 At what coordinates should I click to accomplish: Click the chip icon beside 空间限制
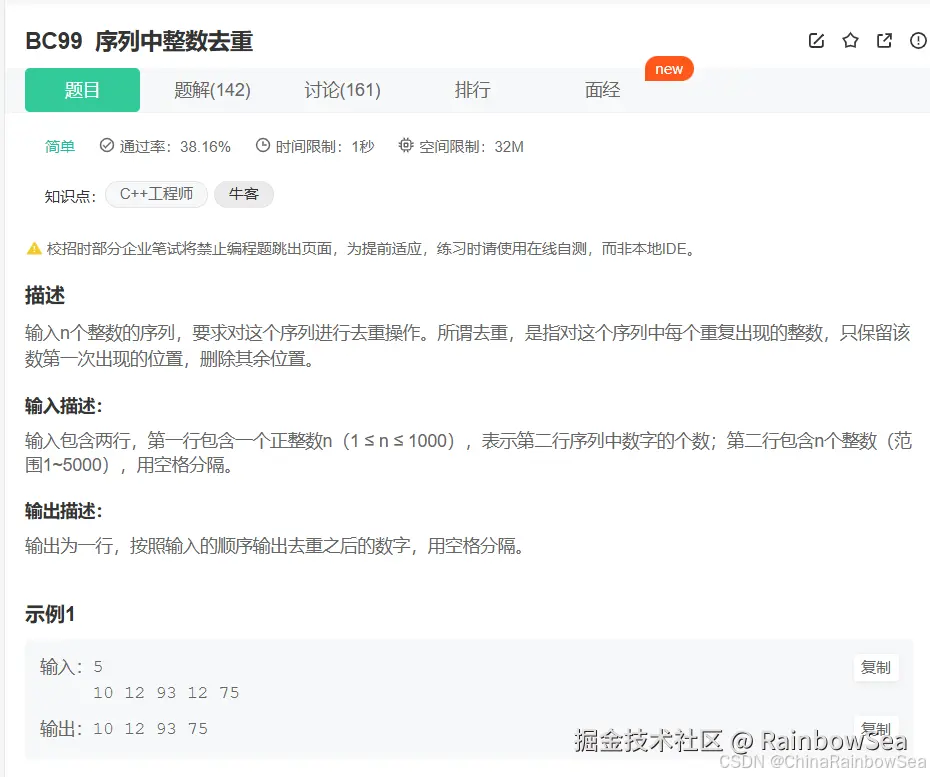coord(405,145)
